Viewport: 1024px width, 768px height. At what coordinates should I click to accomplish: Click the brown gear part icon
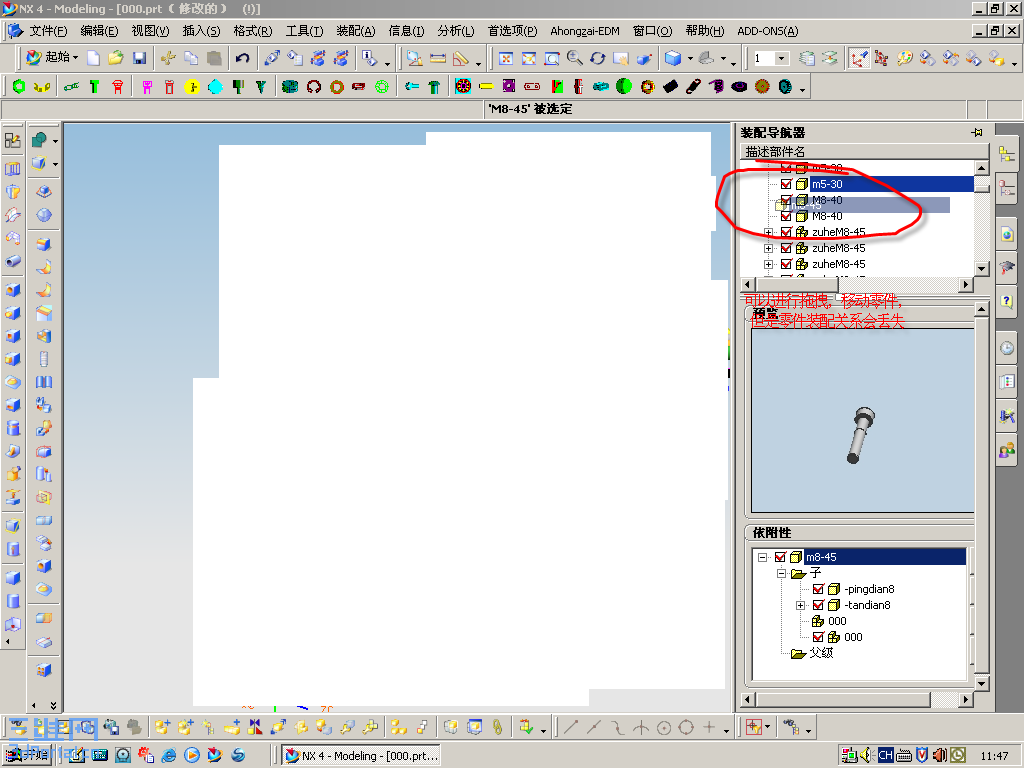coord(762,86)
